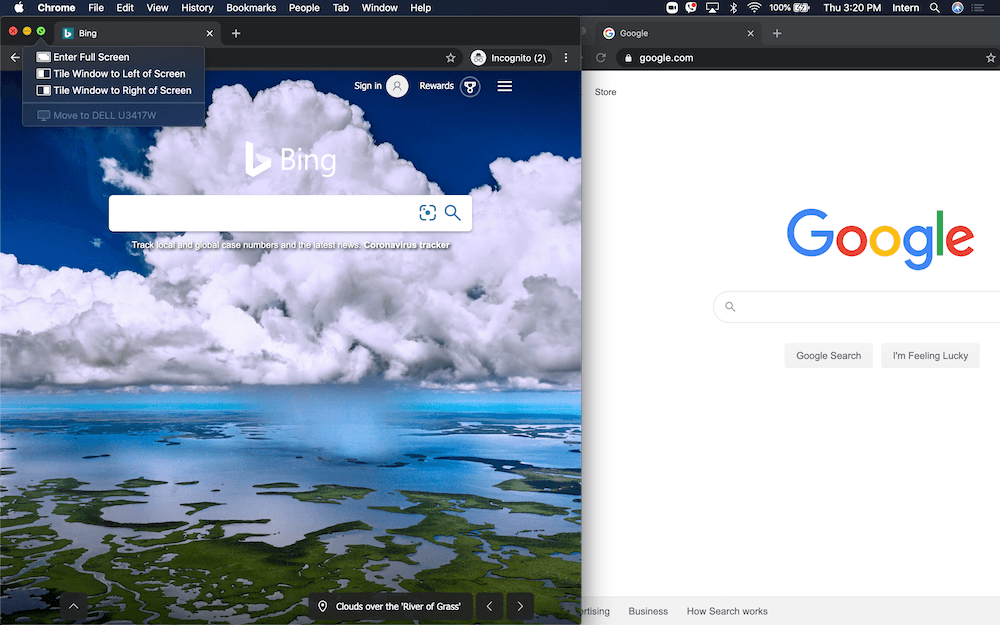1000x625 pixels.
Task: Open the Google Store link
Action: point(605,92)
